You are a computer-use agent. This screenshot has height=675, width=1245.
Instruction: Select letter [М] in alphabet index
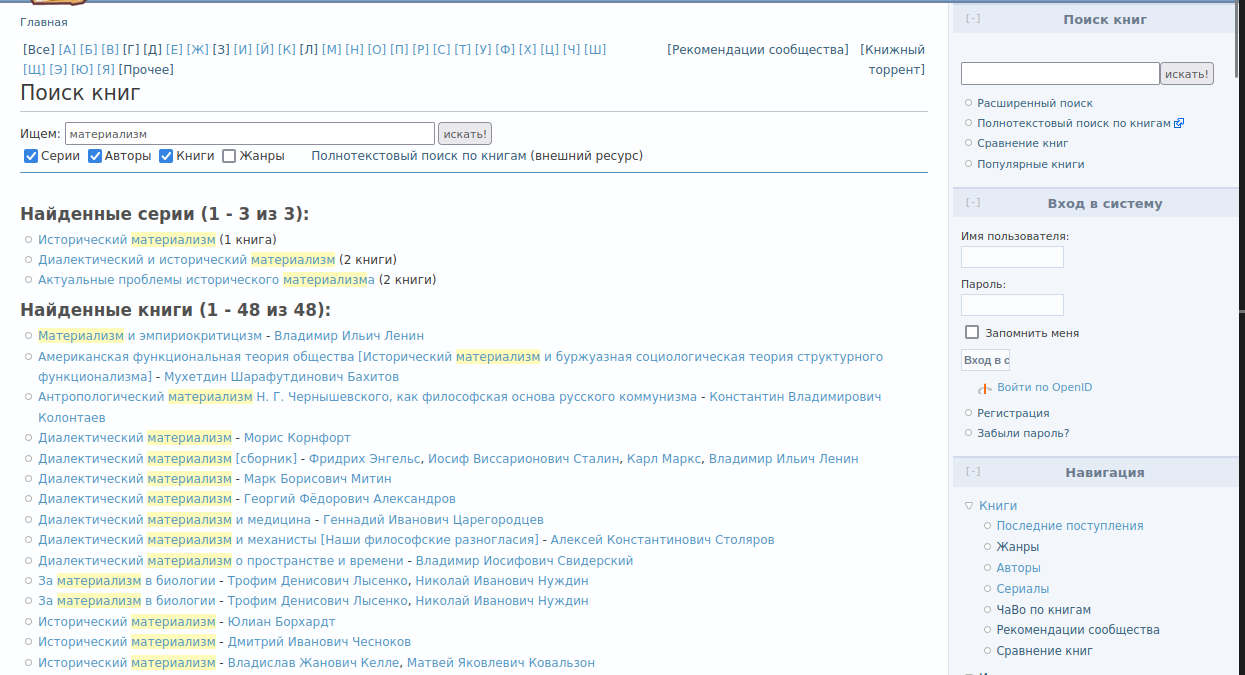[x=332, y=50]
